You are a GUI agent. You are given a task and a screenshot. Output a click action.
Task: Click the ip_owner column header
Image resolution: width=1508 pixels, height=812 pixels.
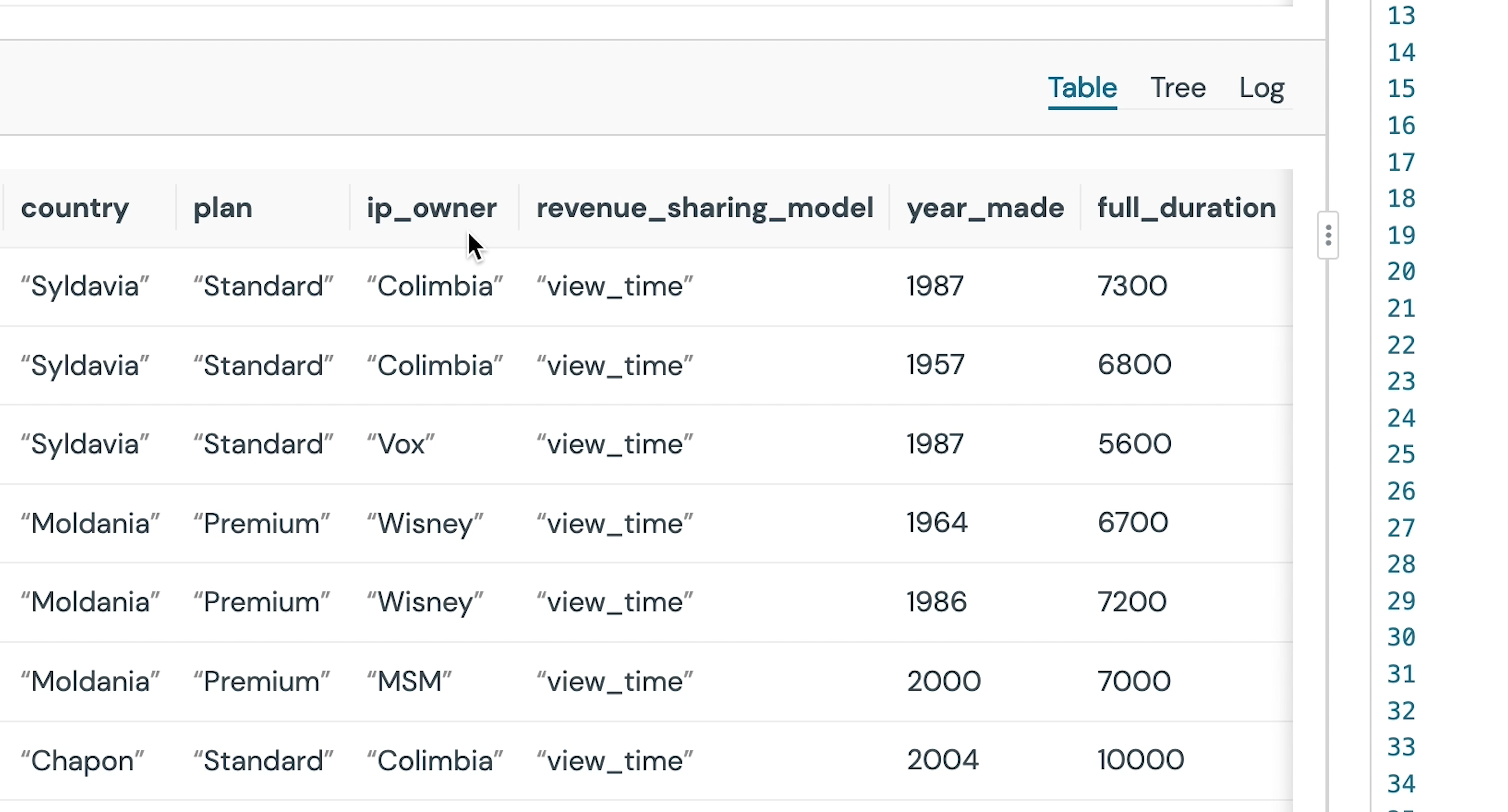(x=431, y=208)
